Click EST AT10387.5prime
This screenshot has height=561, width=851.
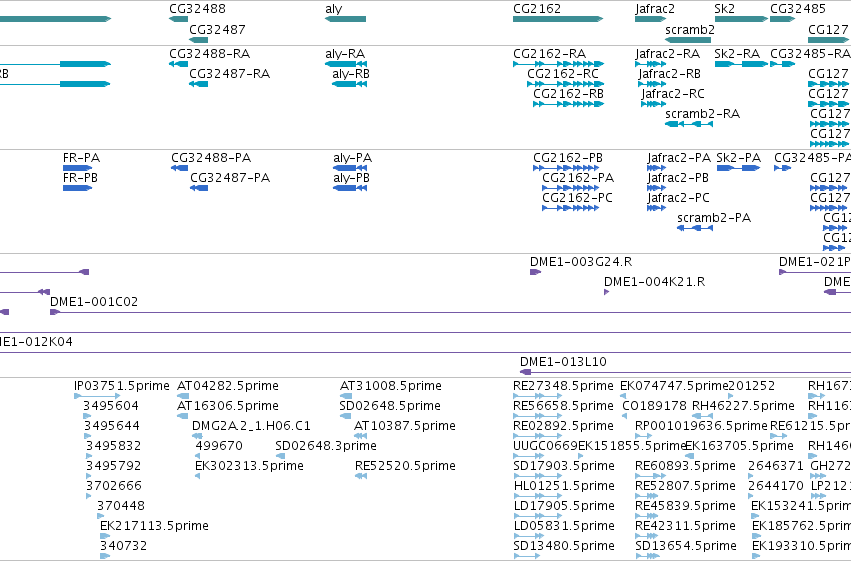click(x=360, y=437)
